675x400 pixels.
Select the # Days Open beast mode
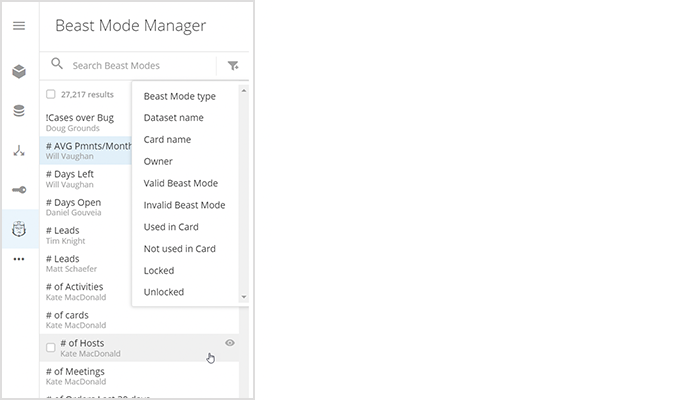(86, 207)
